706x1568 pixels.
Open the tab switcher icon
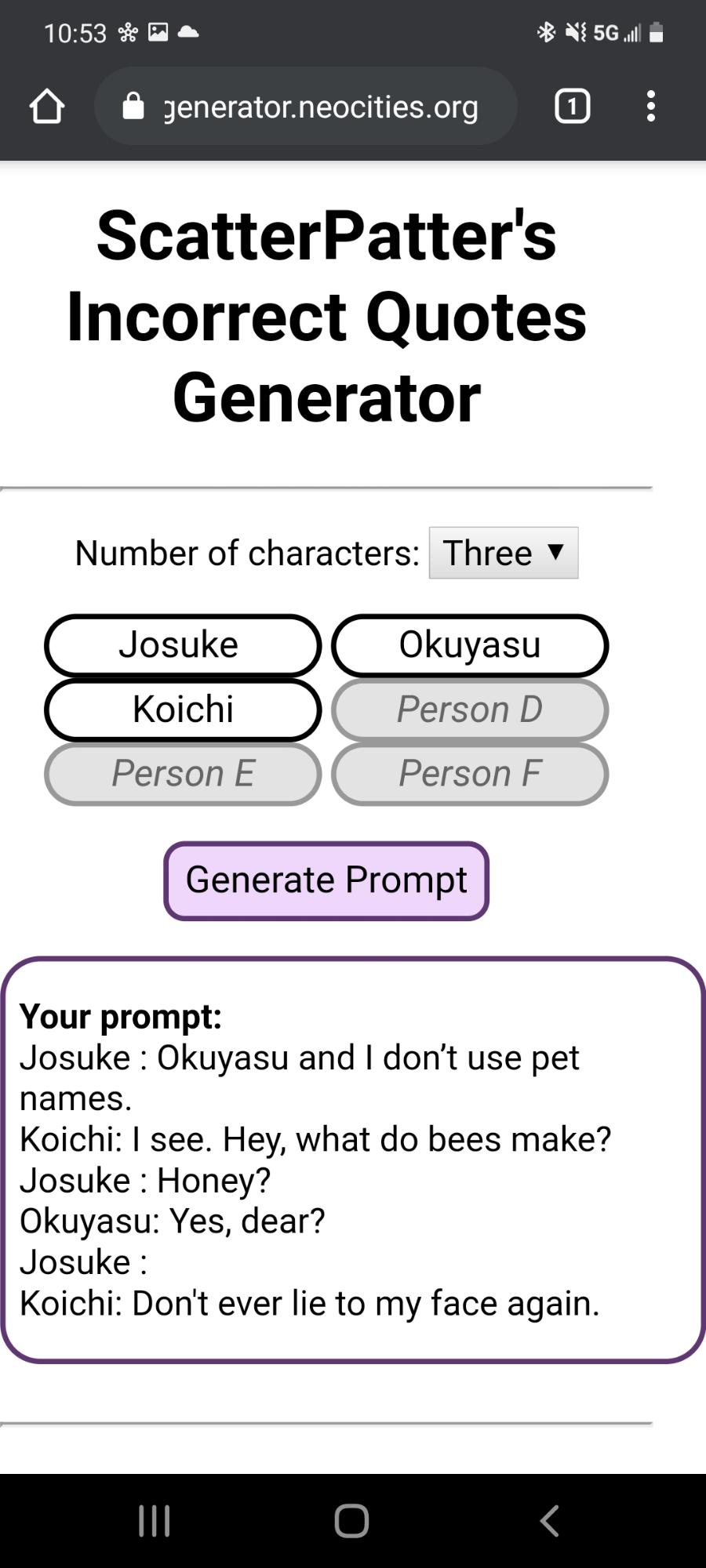click(x=572, y=107)
